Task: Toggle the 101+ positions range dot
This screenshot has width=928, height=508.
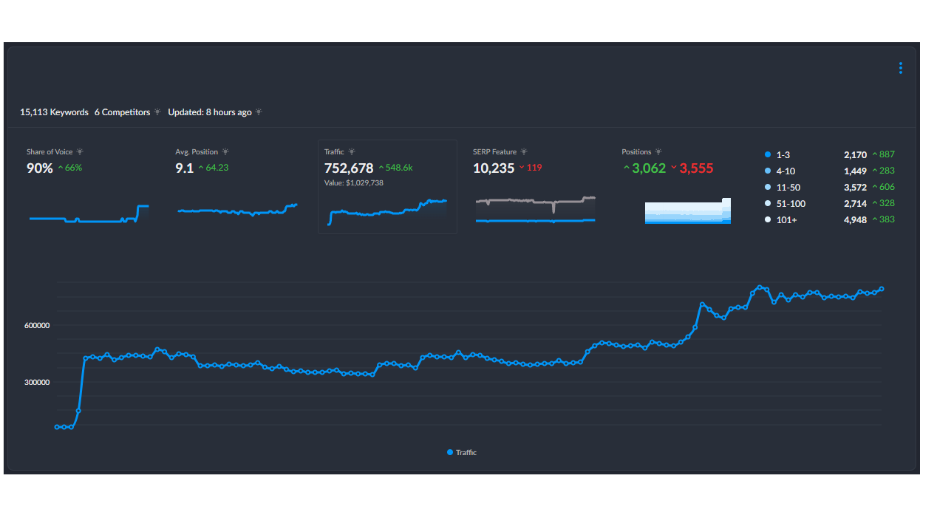Action: pyautogui.click(x=767, y=219)
